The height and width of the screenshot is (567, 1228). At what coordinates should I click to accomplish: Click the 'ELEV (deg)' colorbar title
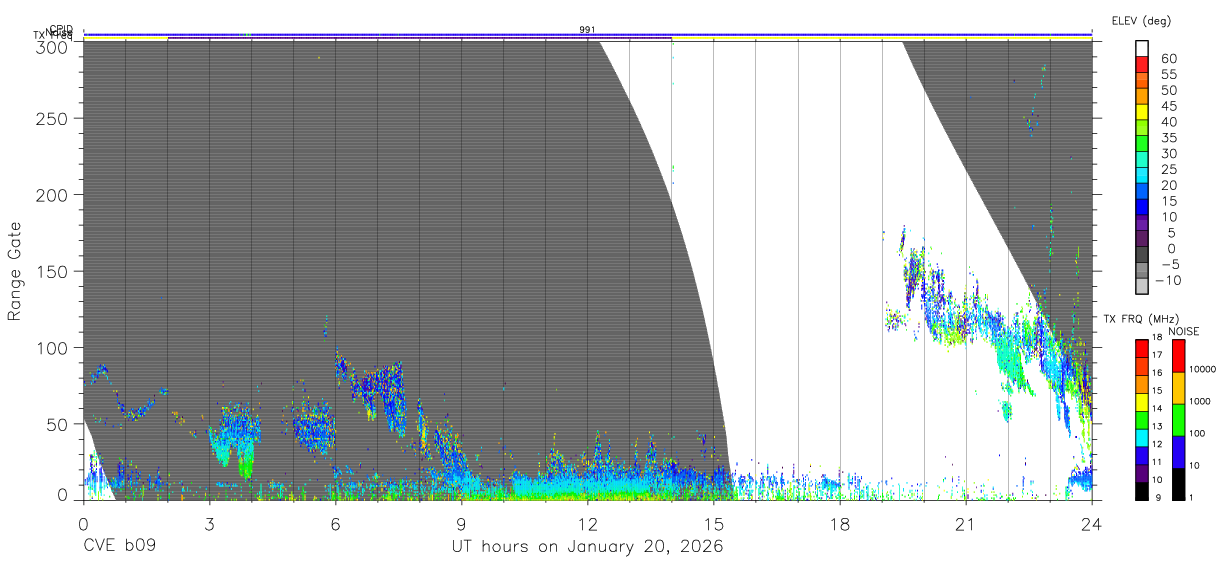click(1141, 21)
